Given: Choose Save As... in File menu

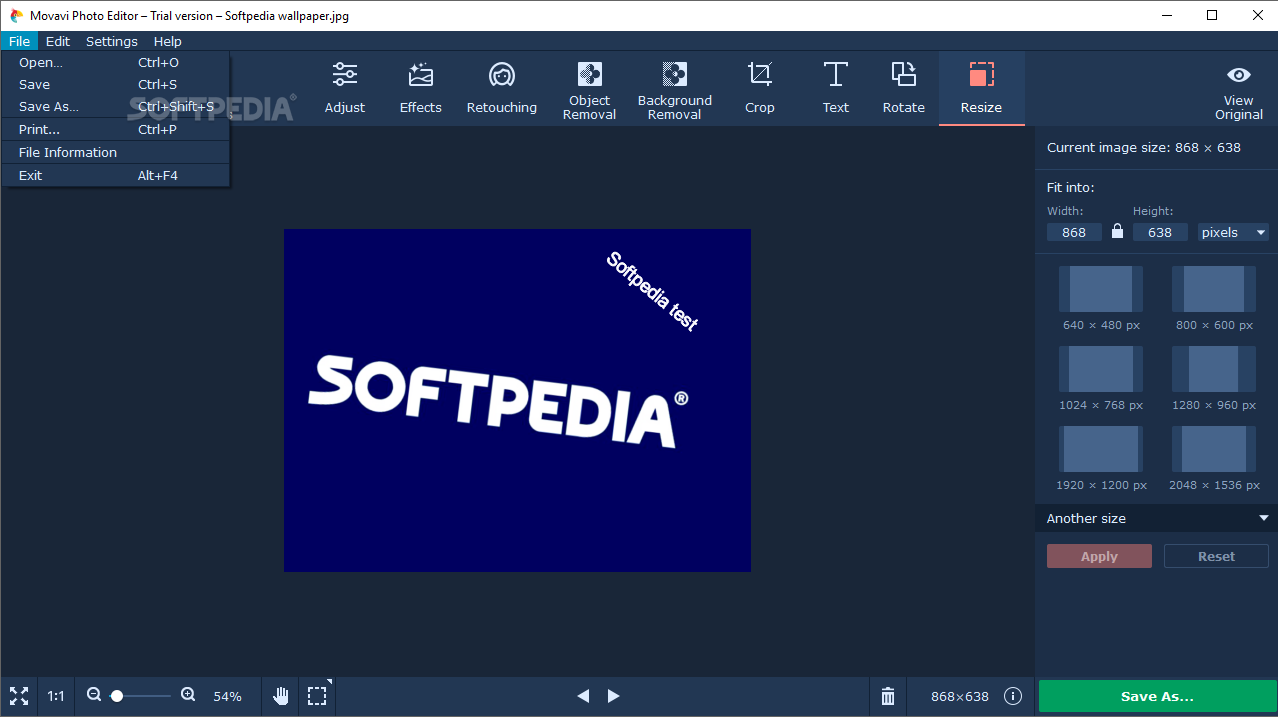Looking at the screenshot, I should click(x=116, y=106).
